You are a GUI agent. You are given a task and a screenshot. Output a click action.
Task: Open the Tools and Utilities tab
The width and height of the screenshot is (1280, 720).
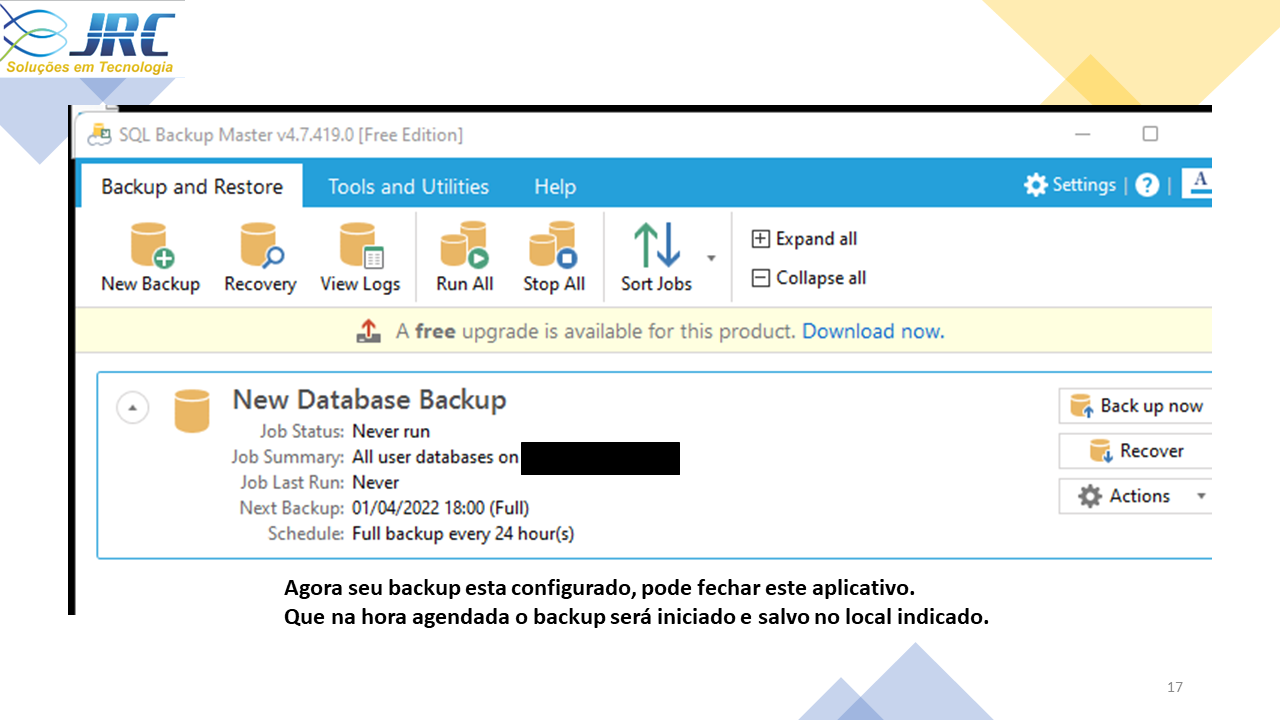[408, 187]
